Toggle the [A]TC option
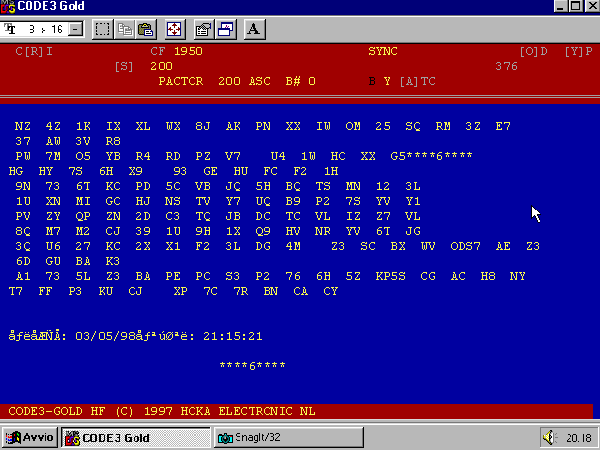 point(417,81)
